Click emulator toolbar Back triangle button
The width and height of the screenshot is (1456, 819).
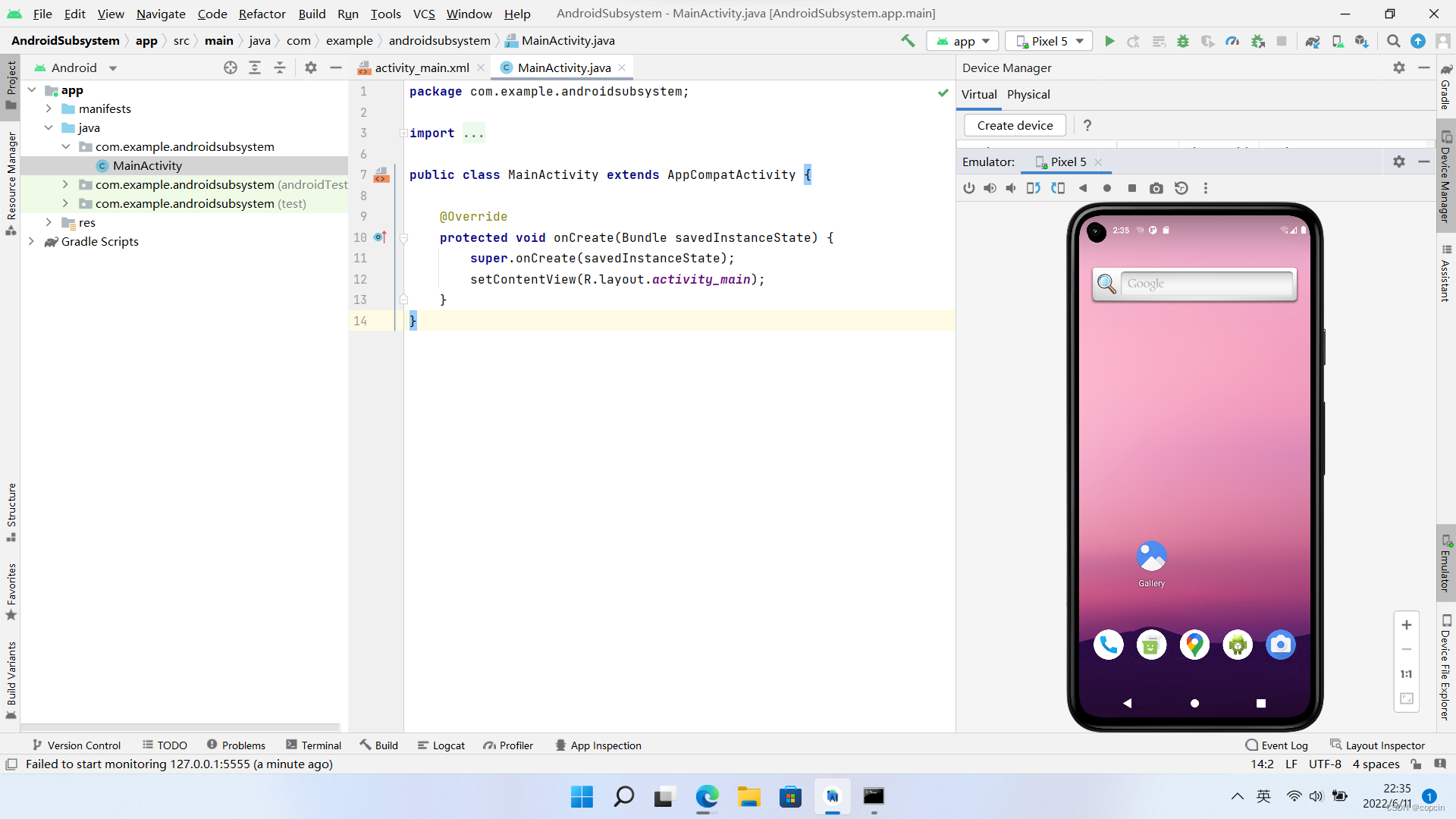(x=1083, y=188)
